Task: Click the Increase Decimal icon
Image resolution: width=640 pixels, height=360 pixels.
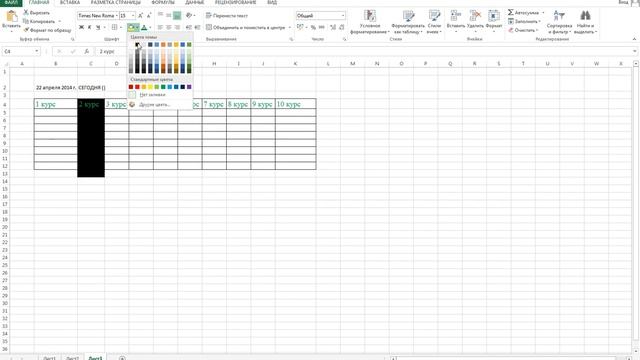Action: tap(333, 27)
